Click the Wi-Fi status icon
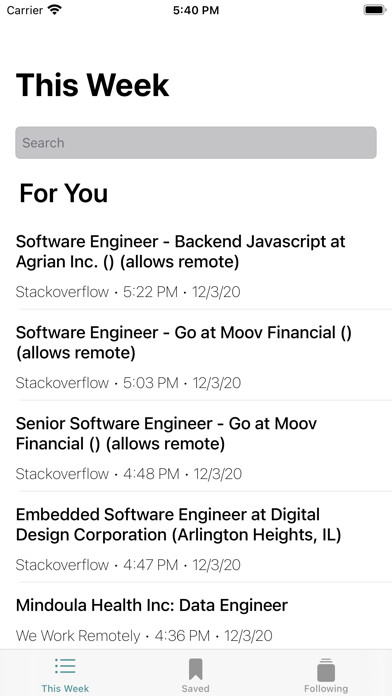This screenshot has height=696, width=392. pyautogui.click(x=55, y=10)
